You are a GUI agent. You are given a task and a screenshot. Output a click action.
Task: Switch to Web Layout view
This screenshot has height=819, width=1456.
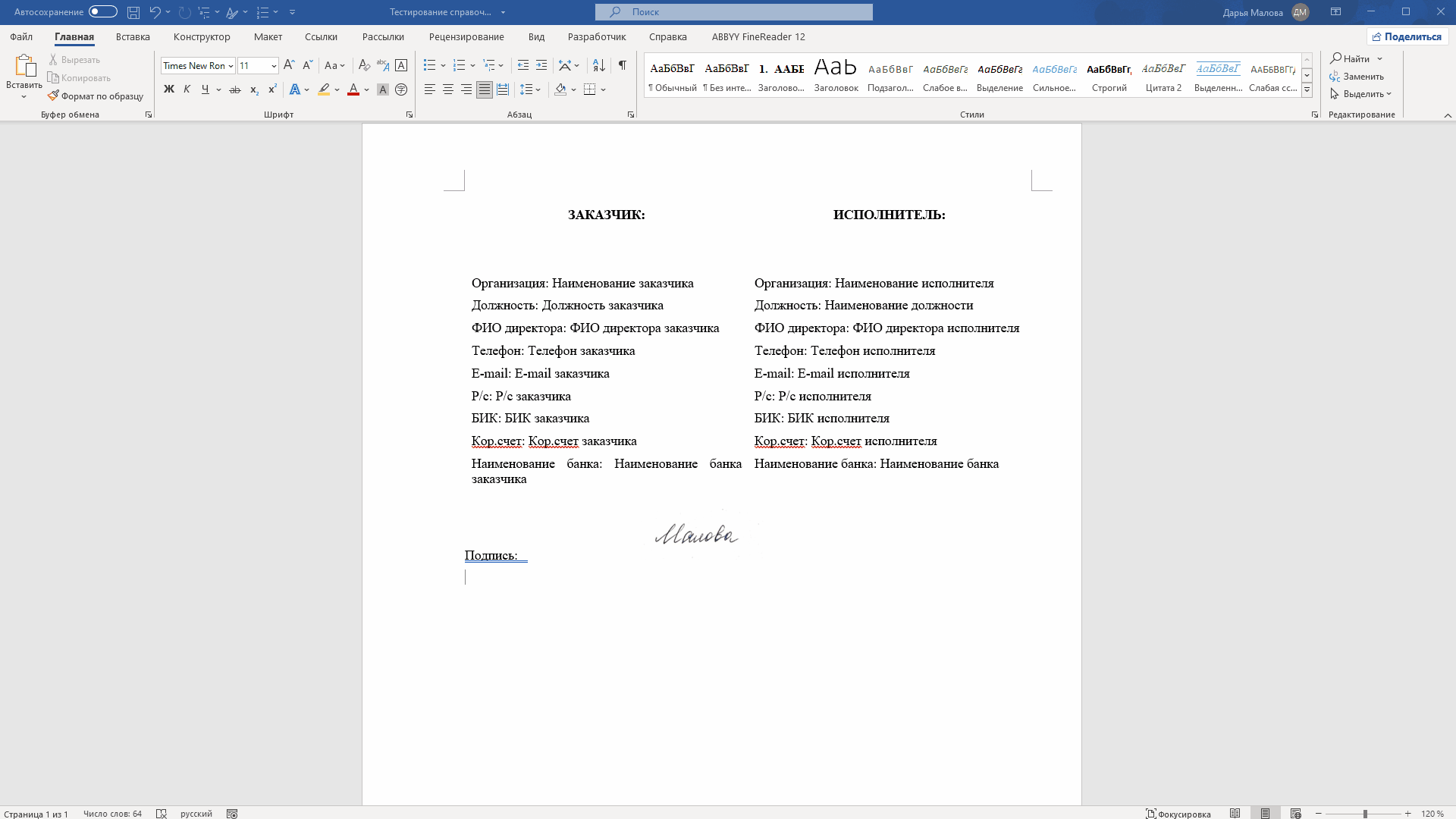[x=1296, y=813]
